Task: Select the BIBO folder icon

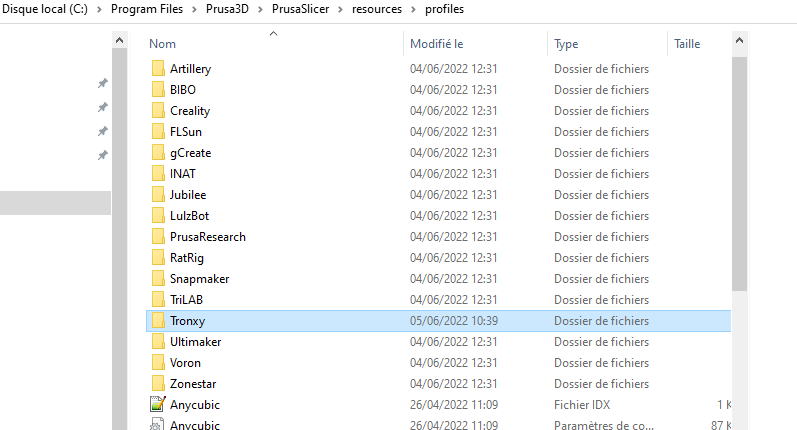Action: point(158,89)
